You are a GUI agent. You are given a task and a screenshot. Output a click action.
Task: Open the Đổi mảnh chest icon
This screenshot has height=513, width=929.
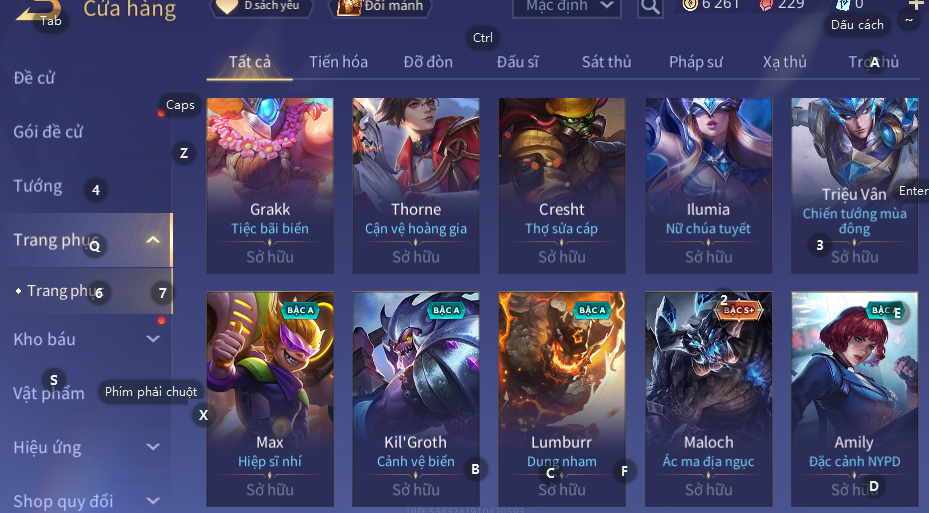[349, 7]
